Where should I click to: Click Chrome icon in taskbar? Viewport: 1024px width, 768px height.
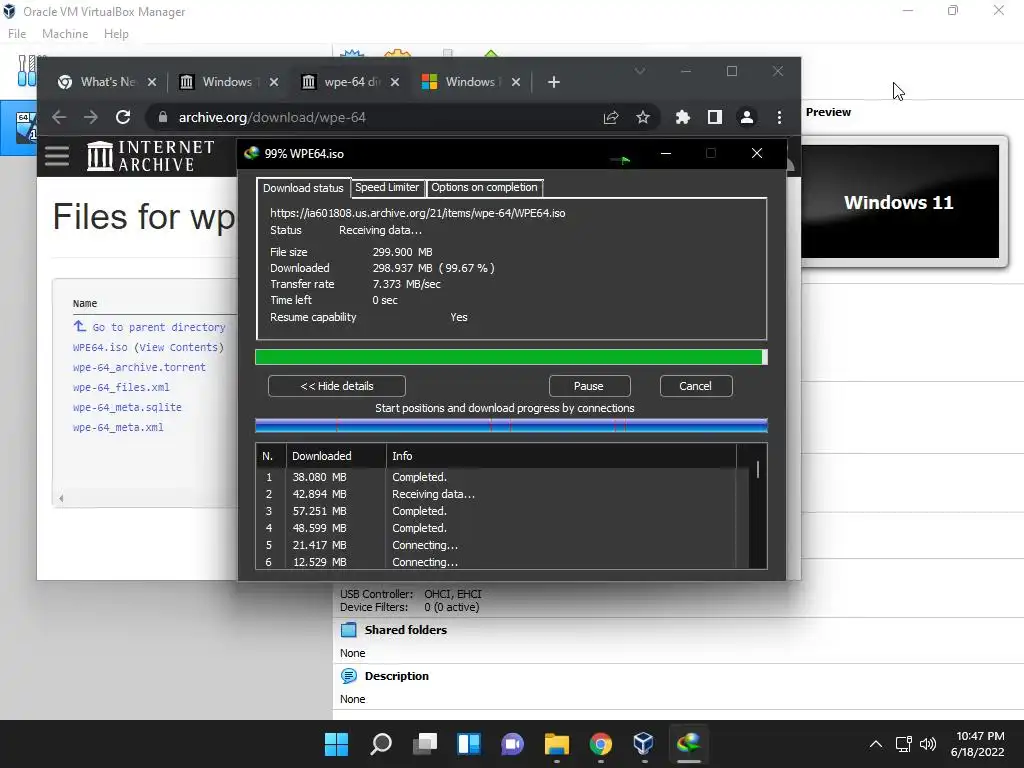pos(600,743)
